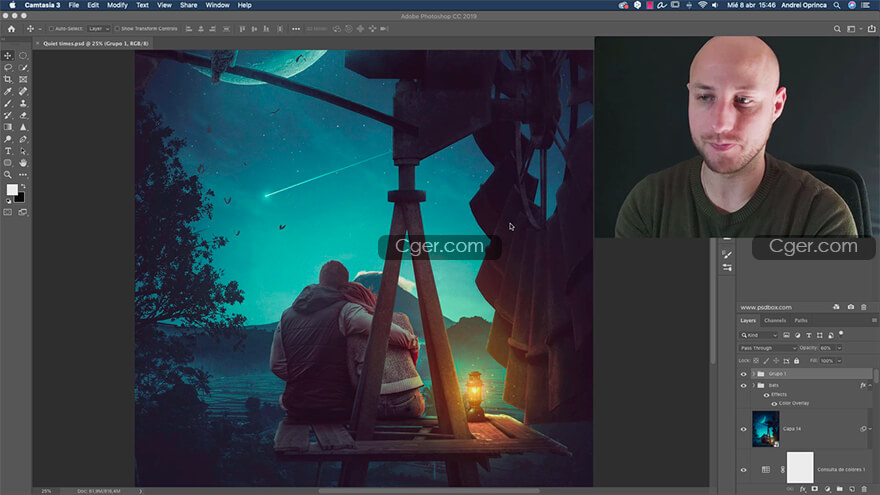Toggle layer filtering on/off switch

coord(841,334)
